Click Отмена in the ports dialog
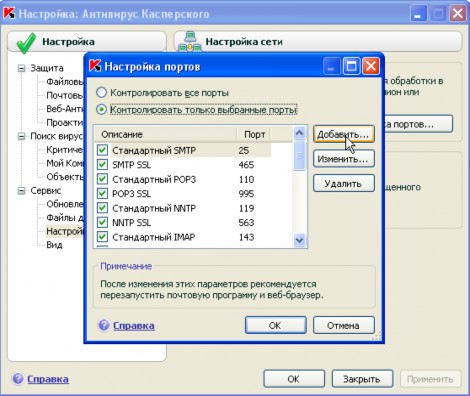Image resolution: width=470 pixels, height=396 pixels. pos(344,325)
